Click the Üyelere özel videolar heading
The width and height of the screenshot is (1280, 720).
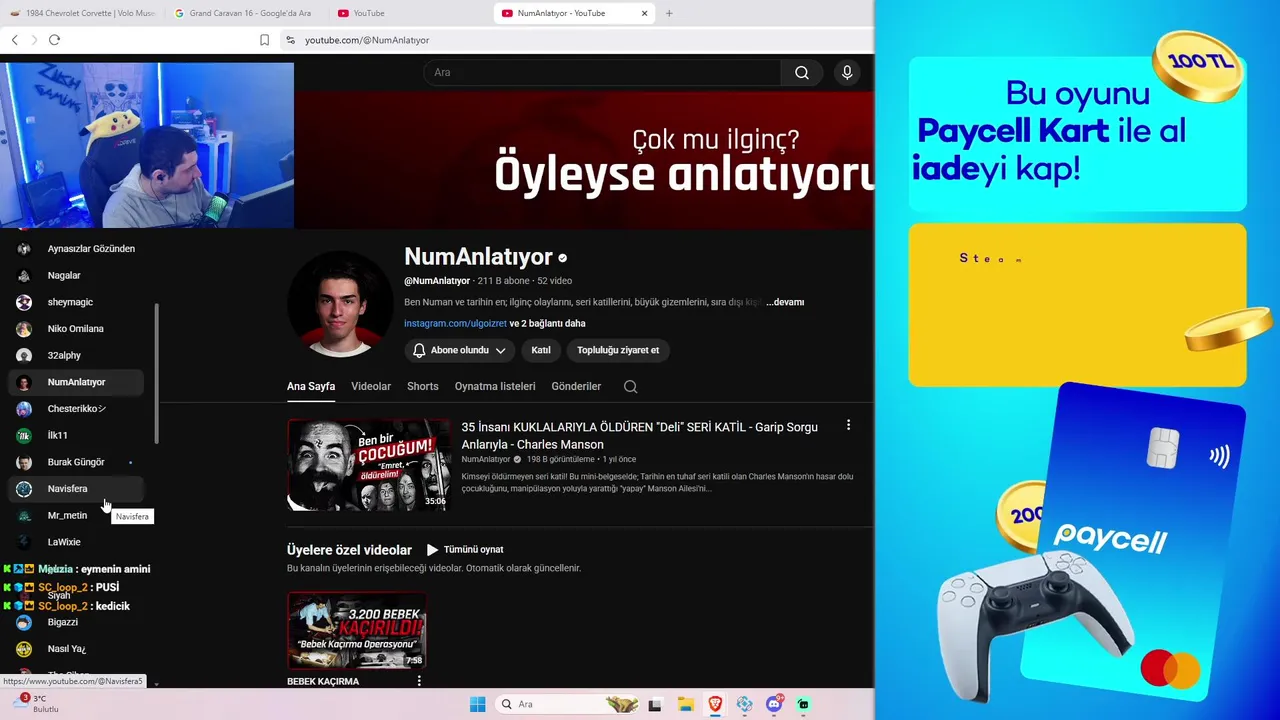(x=349, y=550)
